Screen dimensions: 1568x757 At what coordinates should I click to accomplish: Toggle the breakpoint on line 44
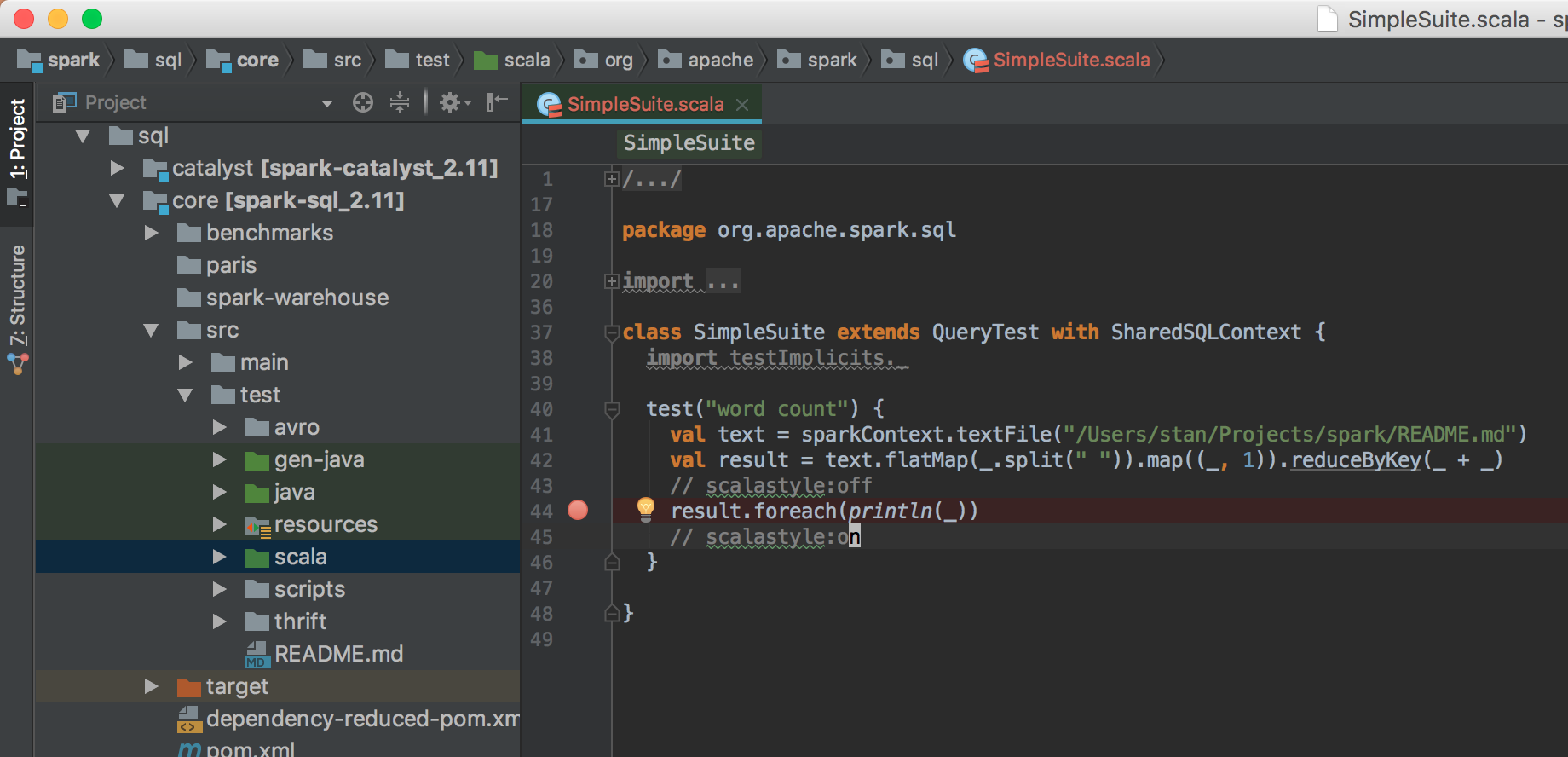click(x=578, y=511)
